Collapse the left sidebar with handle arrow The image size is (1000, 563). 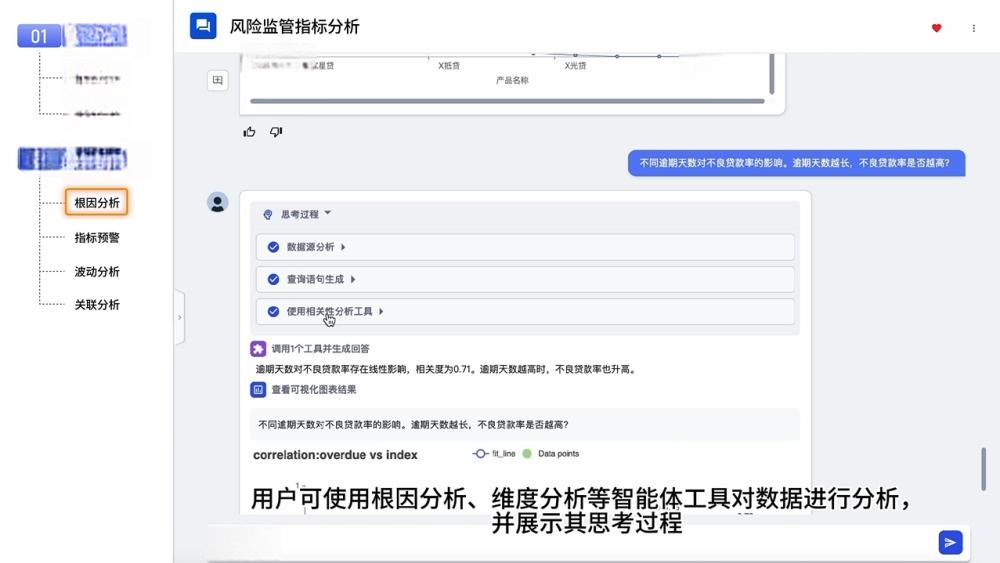pyautogui.click(x=180, y=318)
